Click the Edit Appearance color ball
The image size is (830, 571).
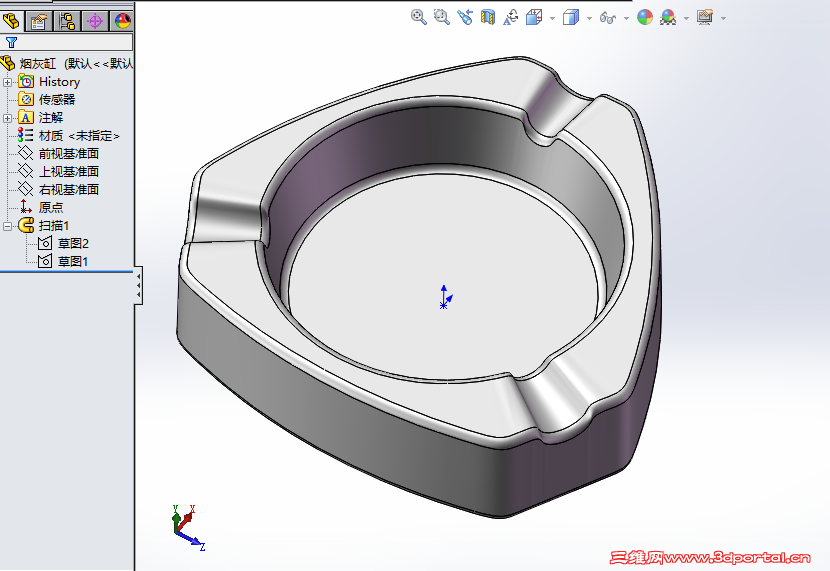[x=645, y=17]
